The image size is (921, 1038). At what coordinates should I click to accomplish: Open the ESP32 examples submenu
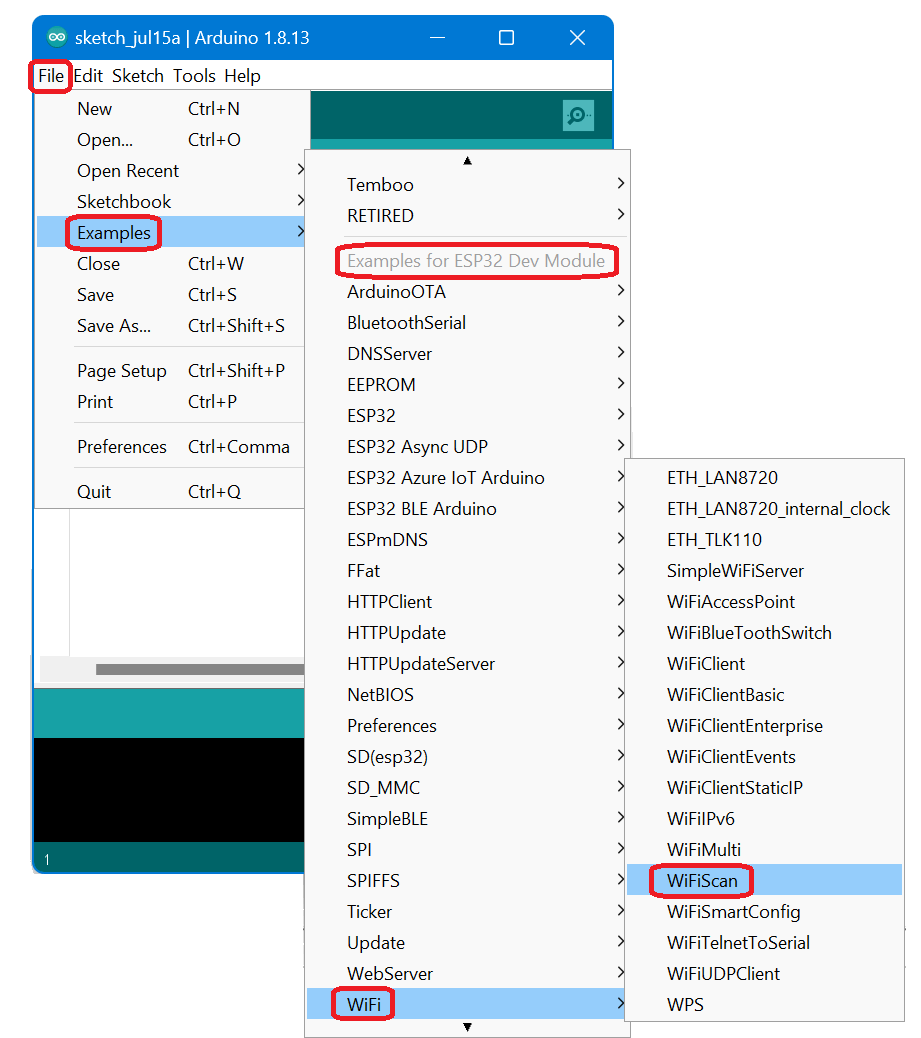[467, 416]
